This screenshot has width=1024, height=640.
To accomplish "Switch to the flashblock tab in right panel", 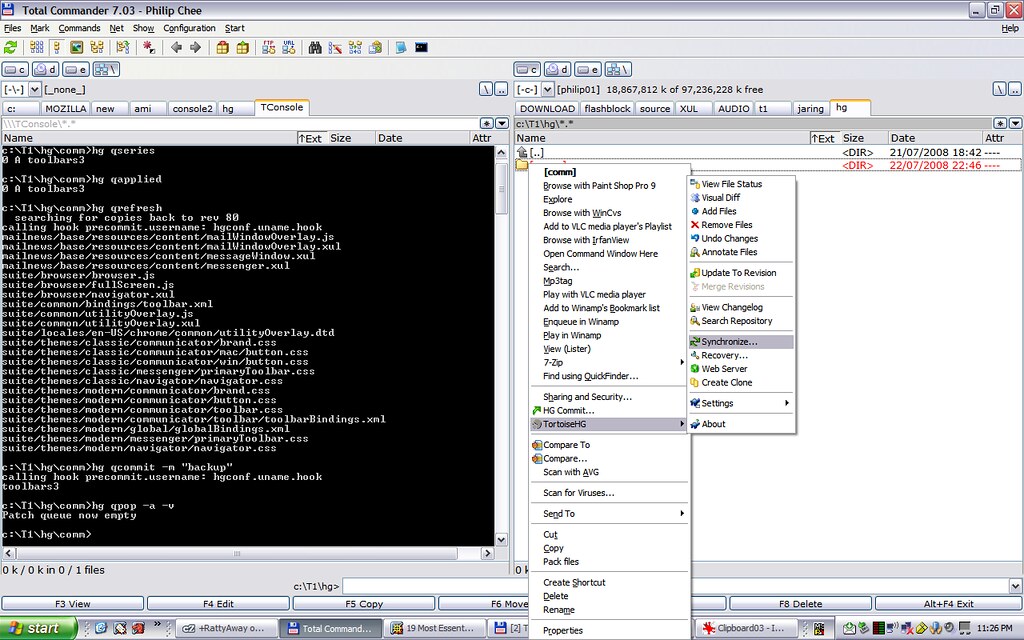I will pos(607,108).
